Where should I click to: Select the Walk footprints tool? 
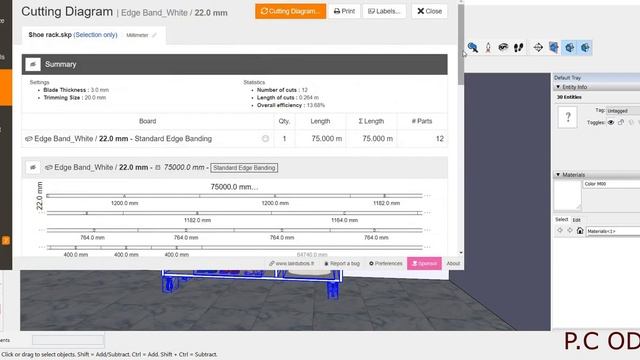pos(519,47)
